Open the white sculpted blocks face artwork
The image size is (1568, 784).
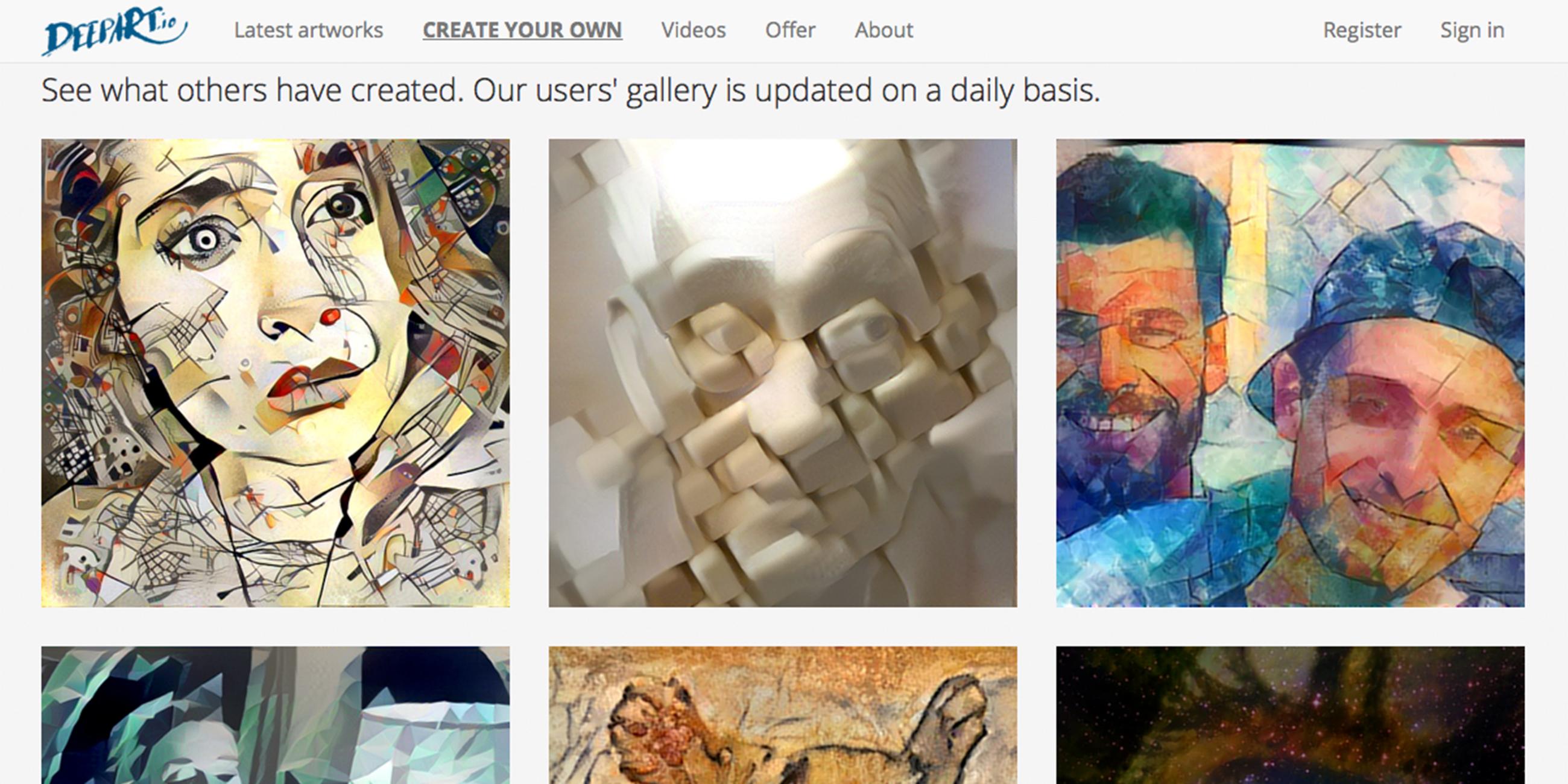click(x=783, y=373)
